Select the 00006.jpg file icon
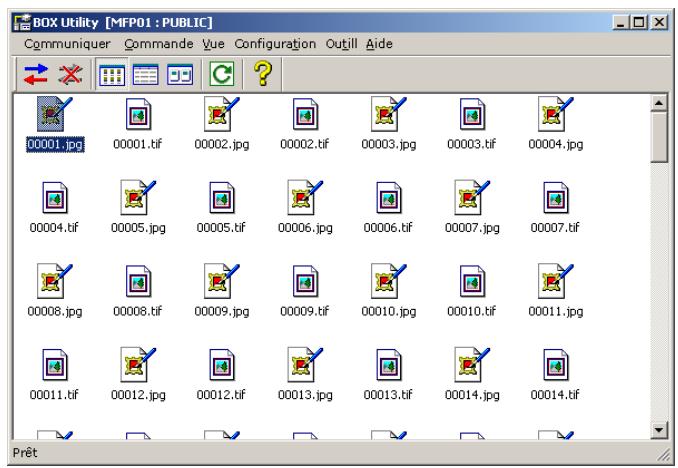678x468 pixels. point(305,198)
